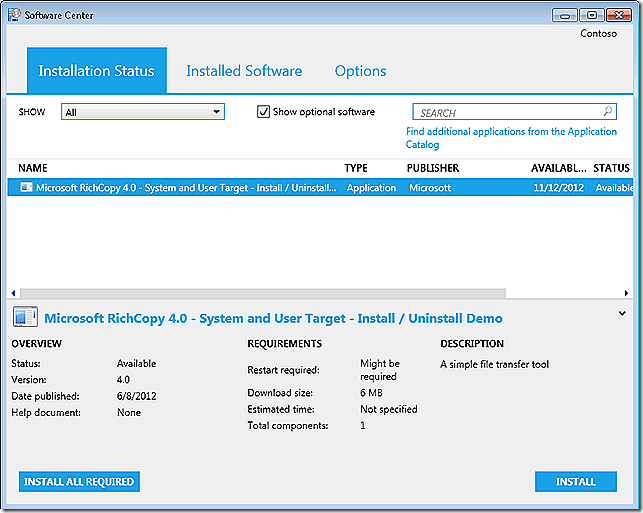Click INSTALL ALL REQUIRED button
Image resolution: width=643 pixels, height=513 pixels.
(x=79, y=481)
